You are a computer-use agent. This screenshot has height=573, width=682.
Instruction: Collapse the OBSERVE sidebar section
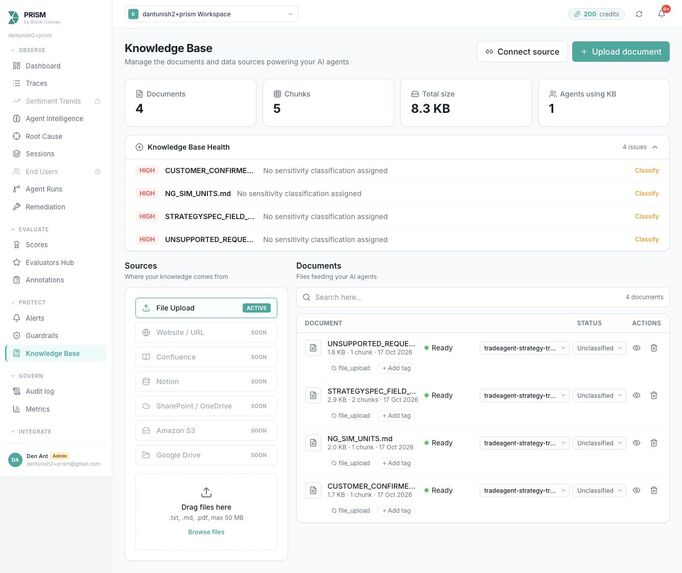click(x=28, y=50)
